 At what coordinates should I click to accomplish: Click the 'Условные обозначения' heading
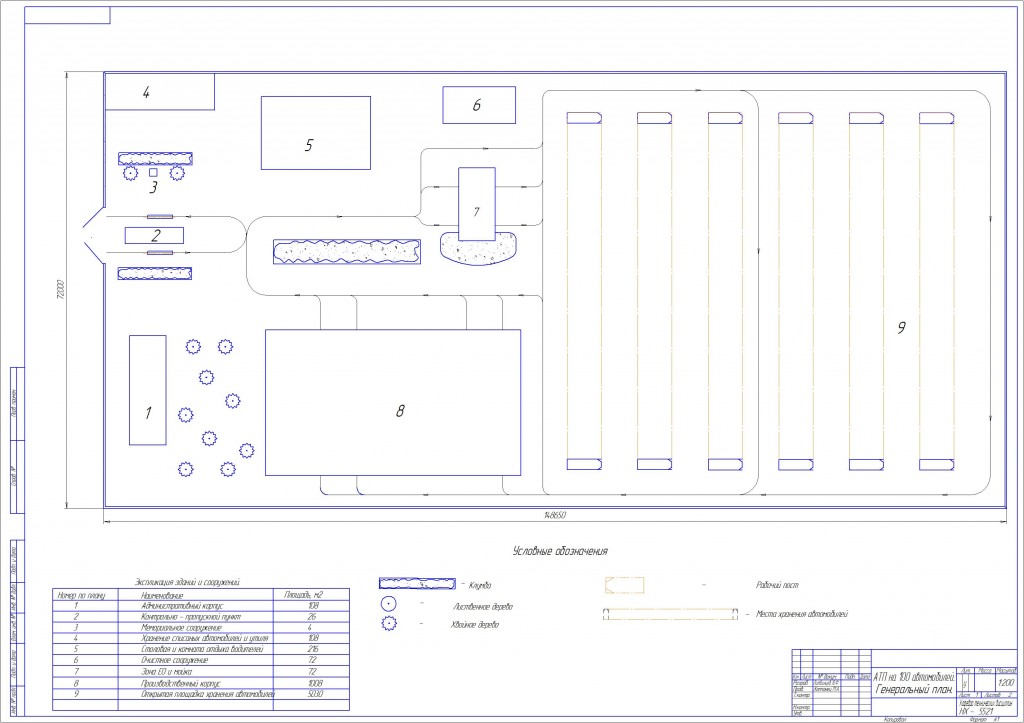tap(560, 551)
